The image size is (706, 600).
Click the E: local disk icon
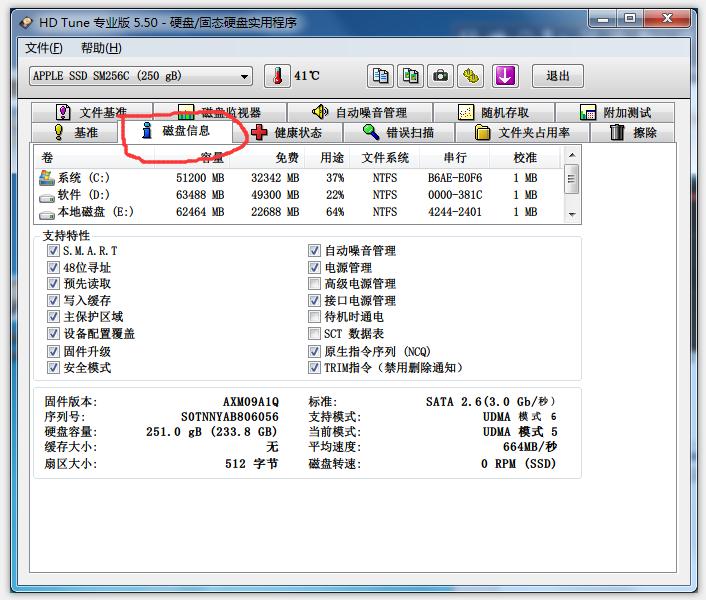pos(46,215)
